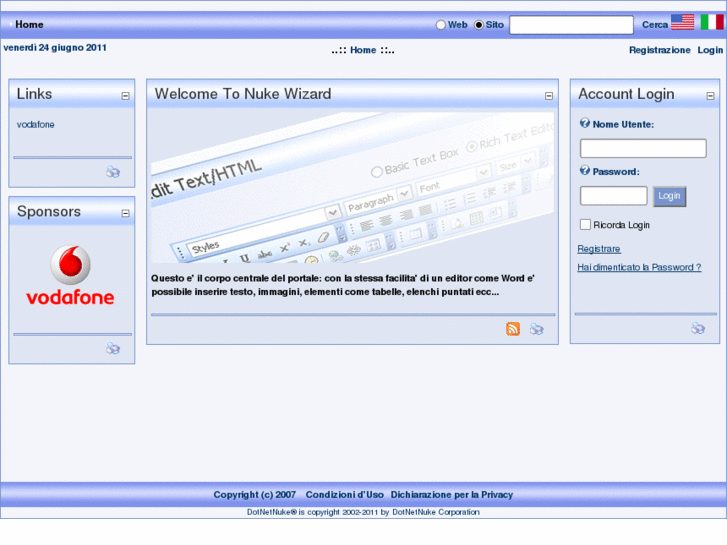727x545 pixels.
Task: Click the Cerca search button
Action: coord(655,25)
